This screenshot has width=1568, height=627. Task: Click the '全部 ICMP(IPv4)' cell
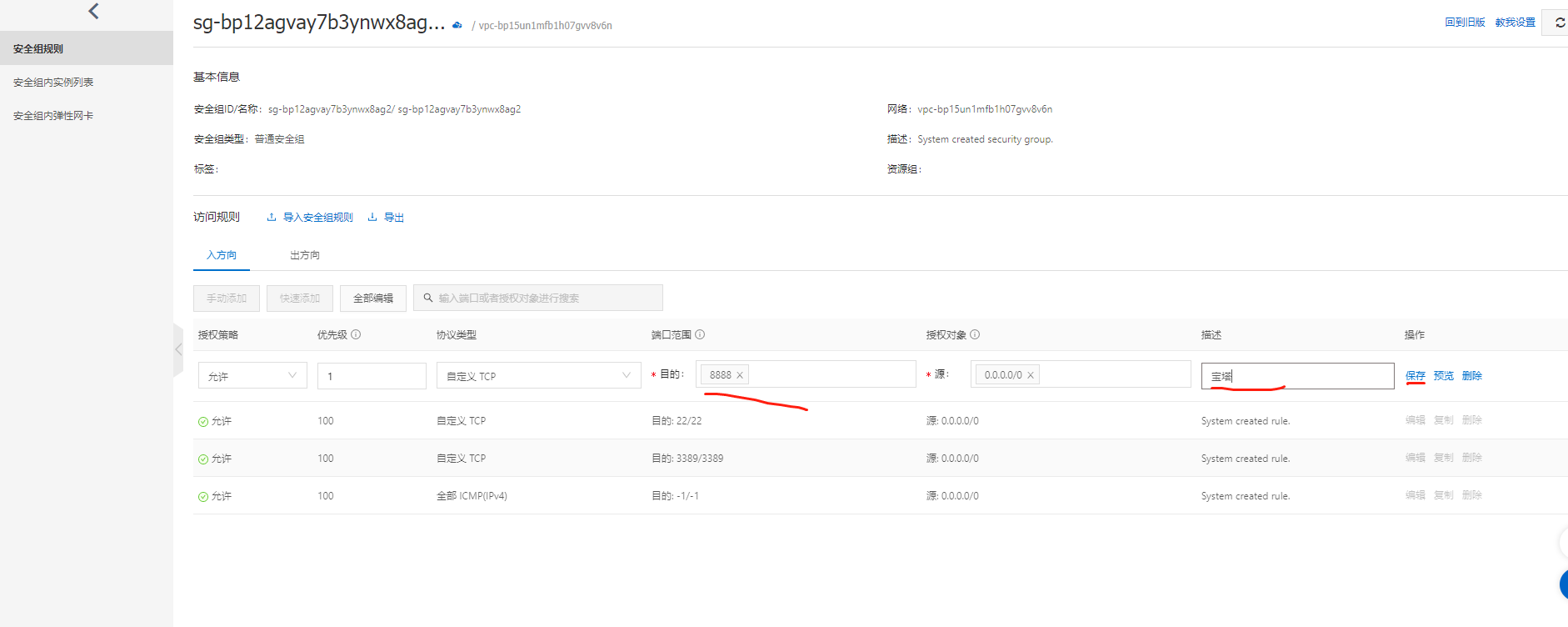(472, 496)
